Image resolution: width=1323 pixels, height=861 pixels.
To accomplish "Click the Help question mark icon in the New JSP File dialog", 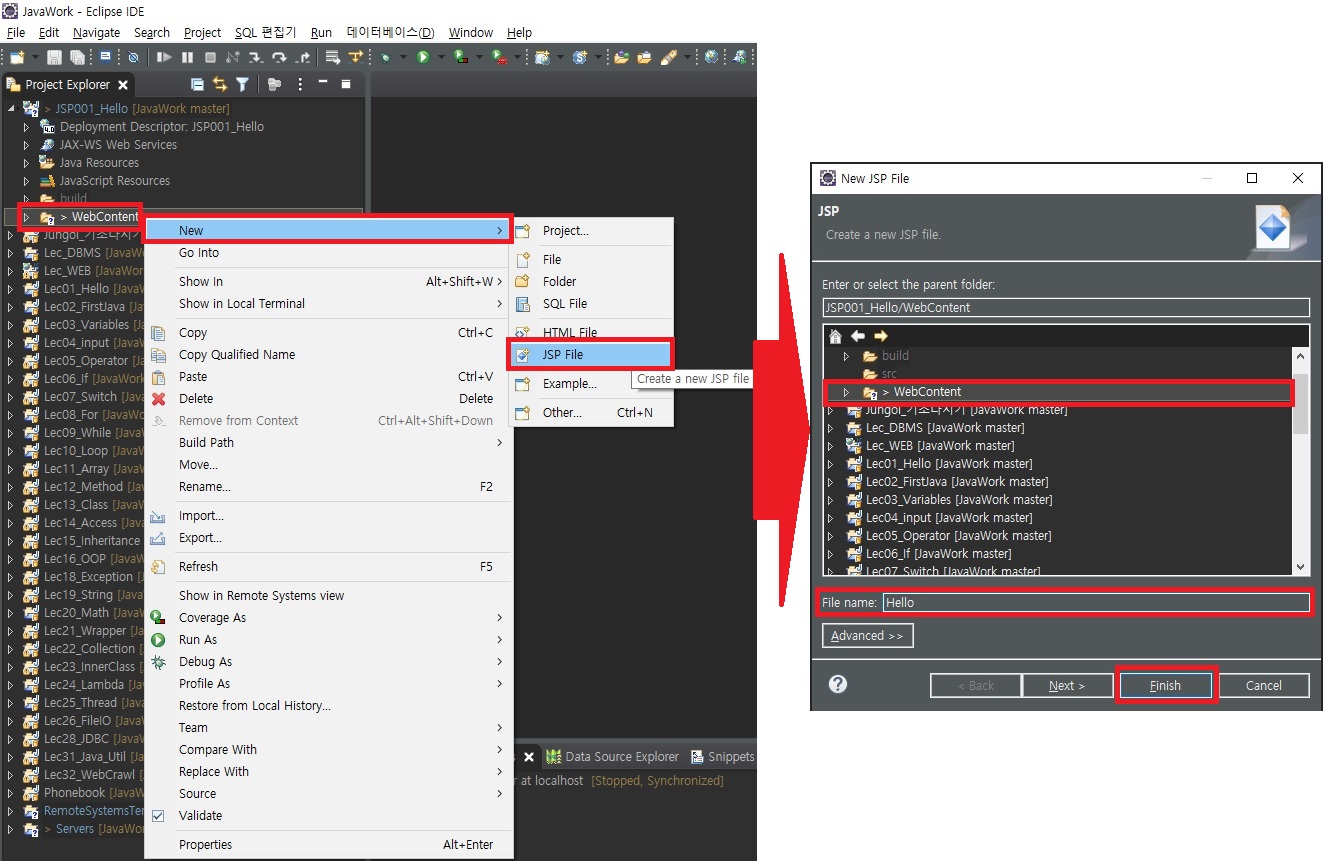I will click(x=838, y=685).
